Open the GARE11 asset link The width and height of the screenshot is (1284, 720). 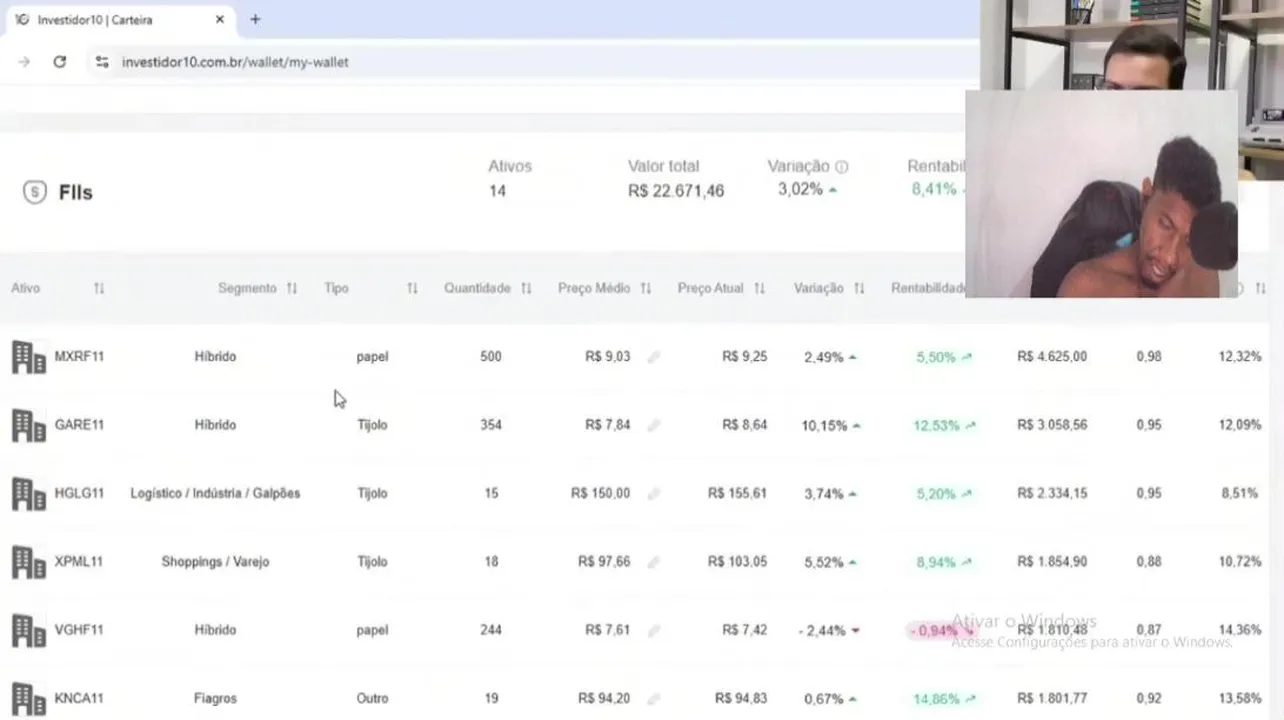tap(79, 425)
